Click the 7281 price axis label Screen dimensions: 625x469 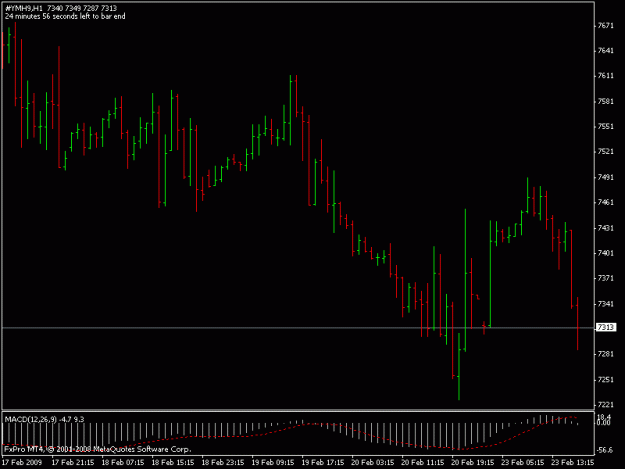pyautogui.click(x=605, y=354)
